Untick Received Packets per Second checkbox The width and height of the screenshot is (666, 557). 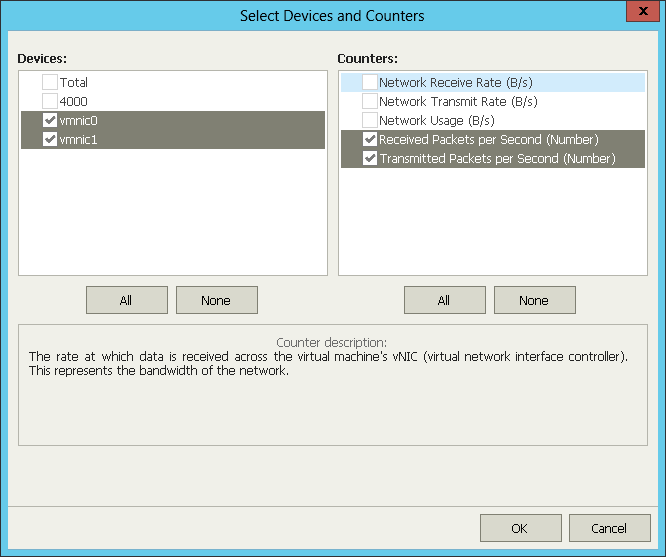370,139
